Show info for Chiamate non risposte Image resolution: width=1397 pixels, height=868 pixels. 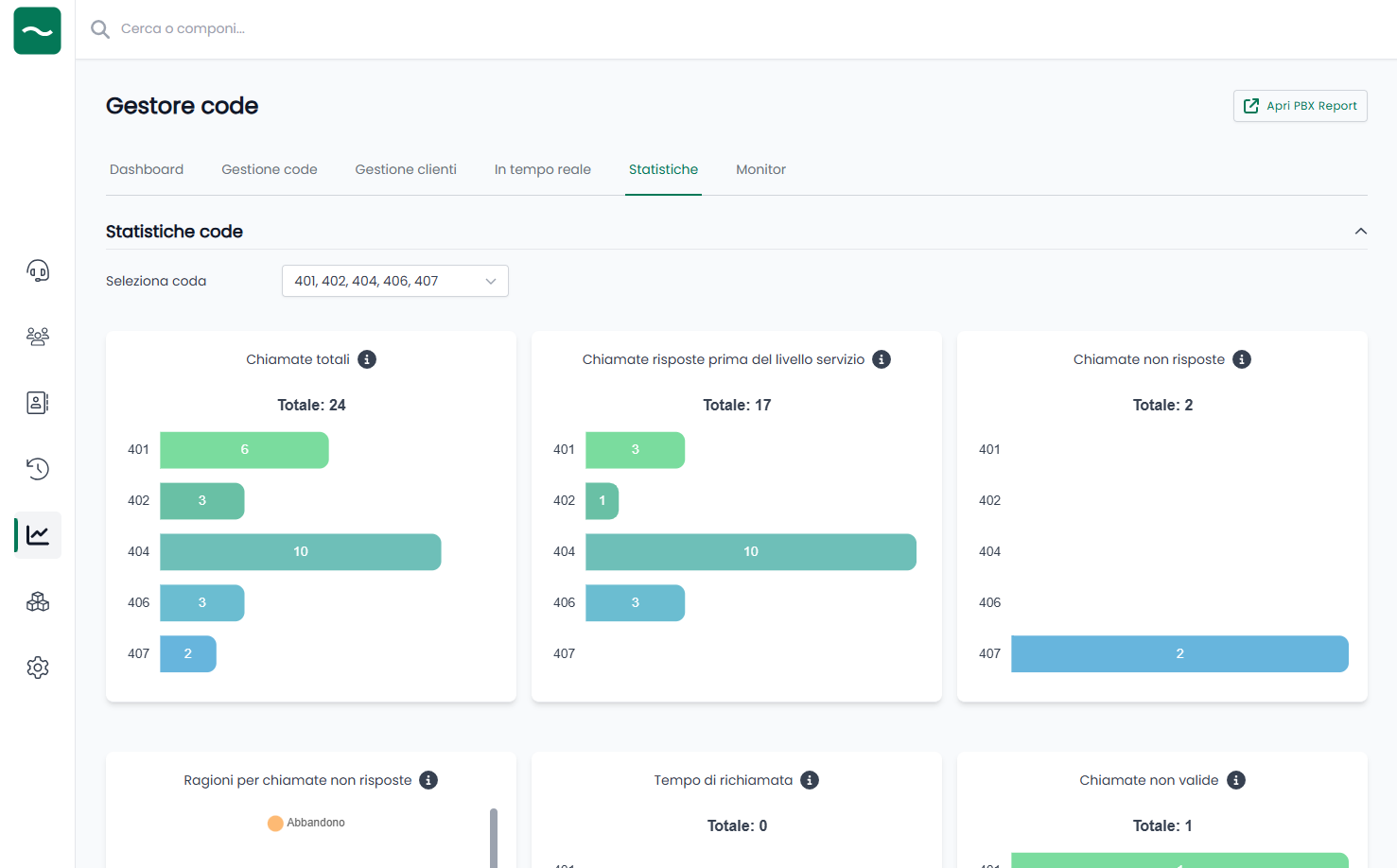click(1242, 359)
